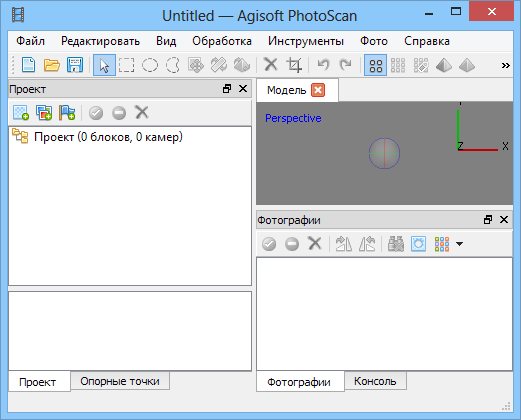Screen dimensions: 521x420
Task: Disable selected items in Project pane
Action: tap(119, 113)
